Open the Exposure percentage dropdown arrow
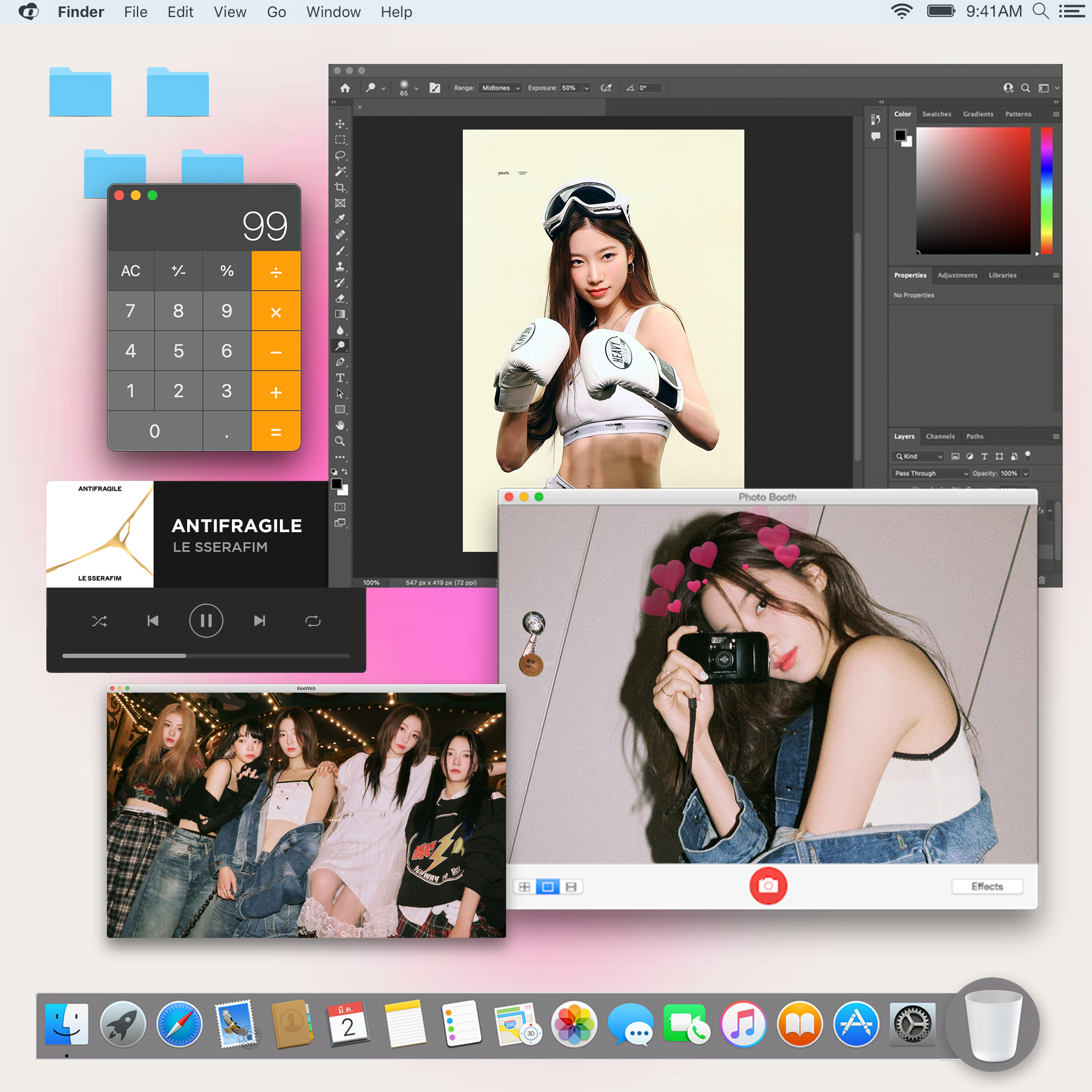The height and width of the screenshot is (1092, 1092). click(587, 88)
